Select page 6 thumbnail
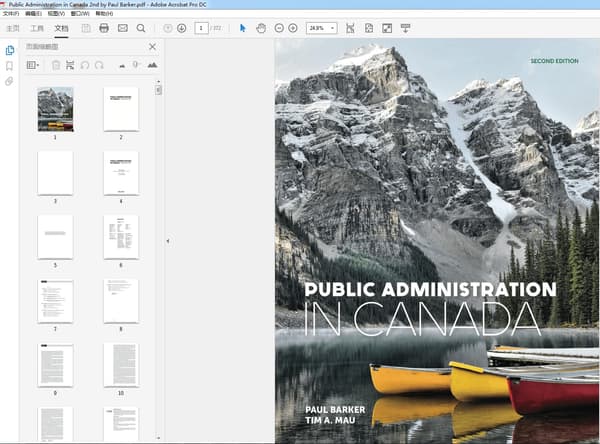Screen dimensions: 600x444 [x=121, y=237]
